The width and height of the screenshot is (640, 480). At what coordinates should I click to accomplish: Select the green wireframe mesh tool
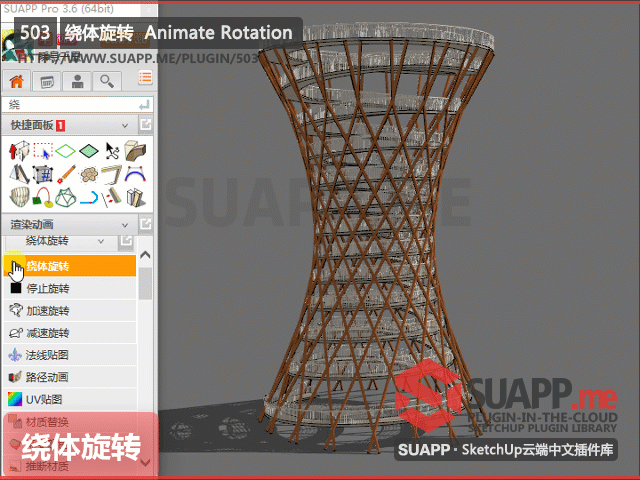click(x=66, y=198)
